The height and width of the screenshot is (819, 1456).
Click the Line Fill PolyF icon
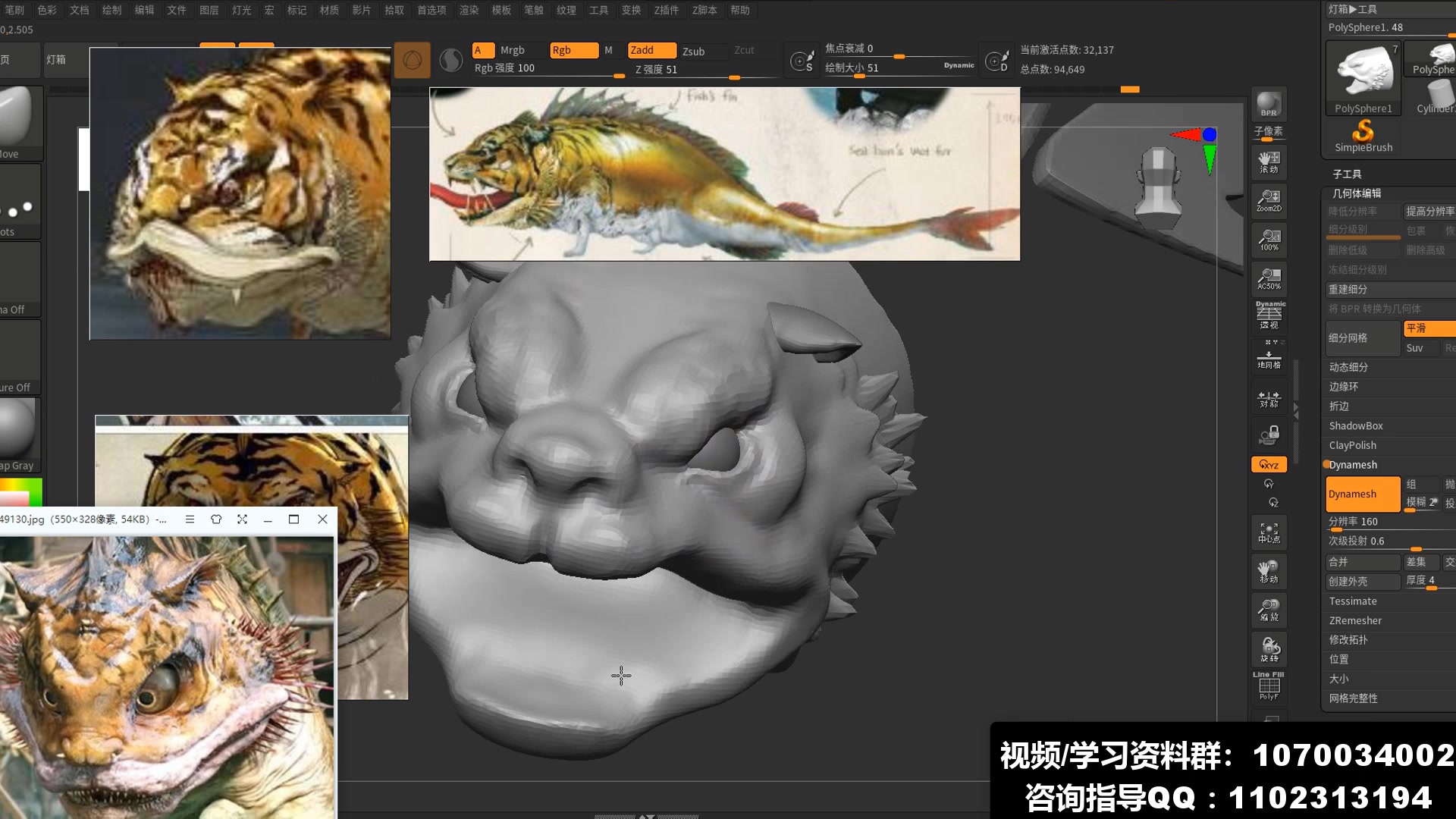(x=1269, y=686)
